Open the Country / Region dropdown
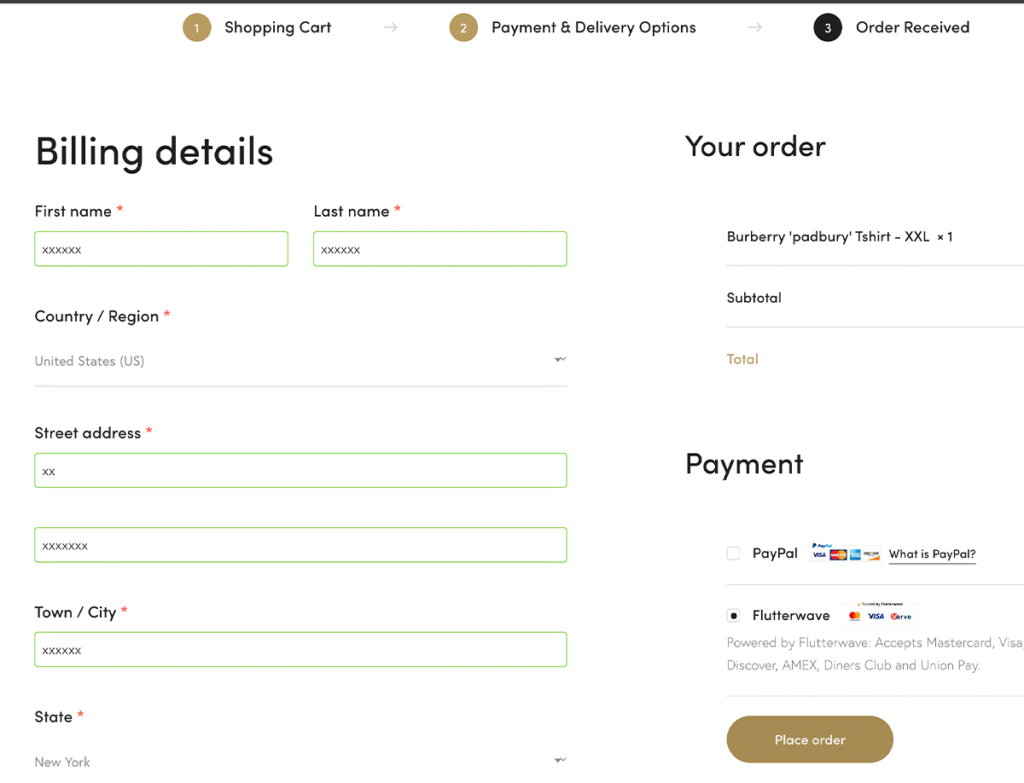 300,360
